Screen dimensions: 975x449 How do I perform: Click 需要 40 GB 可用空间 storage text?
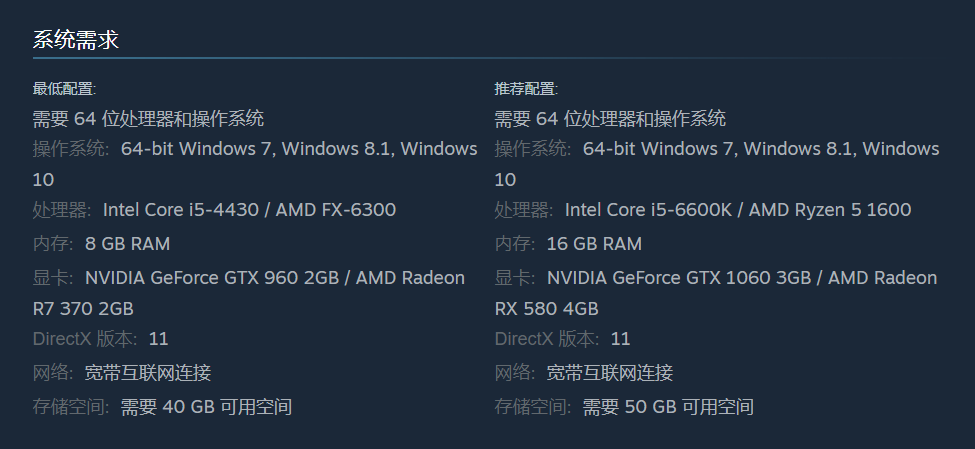(206, 407)
